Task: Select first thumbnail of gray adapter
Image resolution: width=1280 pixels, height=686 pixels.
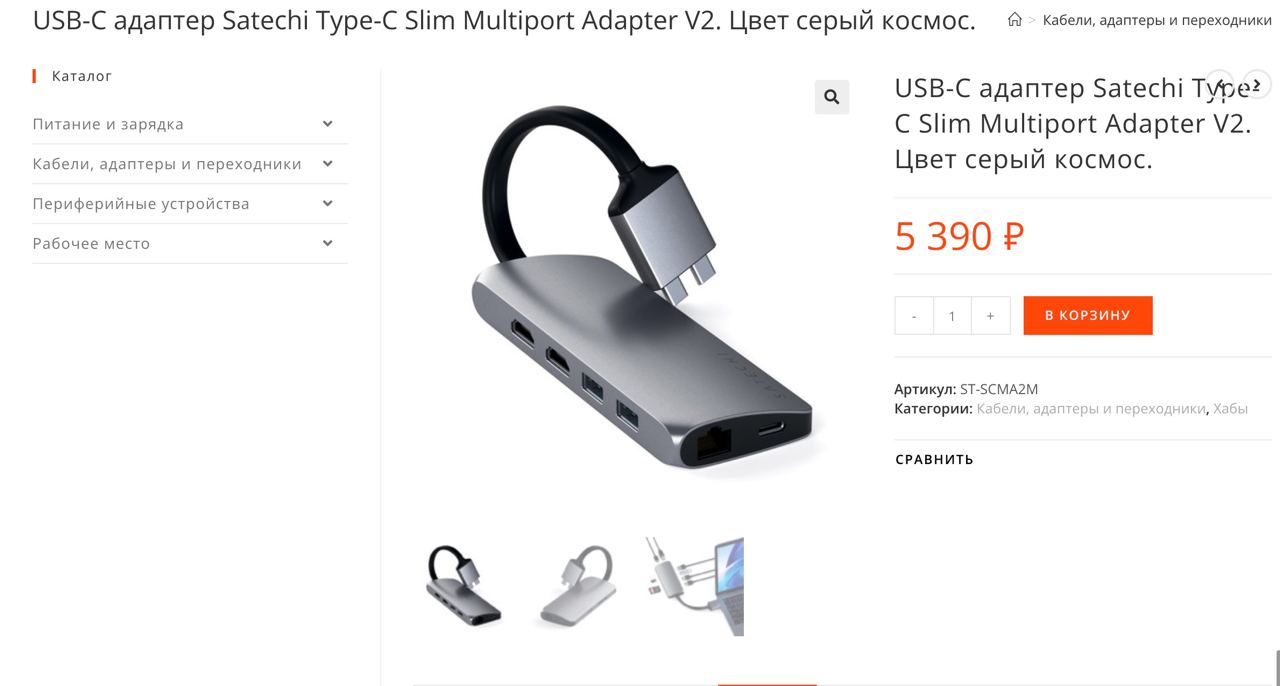Action: [463, 586]
